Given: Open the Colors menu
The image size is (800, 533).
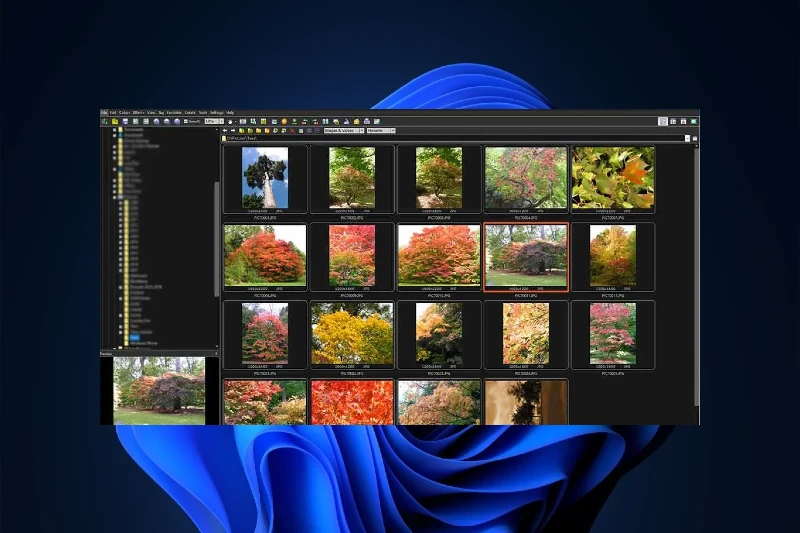Looking at the screenshot, I should coord(124,112).
